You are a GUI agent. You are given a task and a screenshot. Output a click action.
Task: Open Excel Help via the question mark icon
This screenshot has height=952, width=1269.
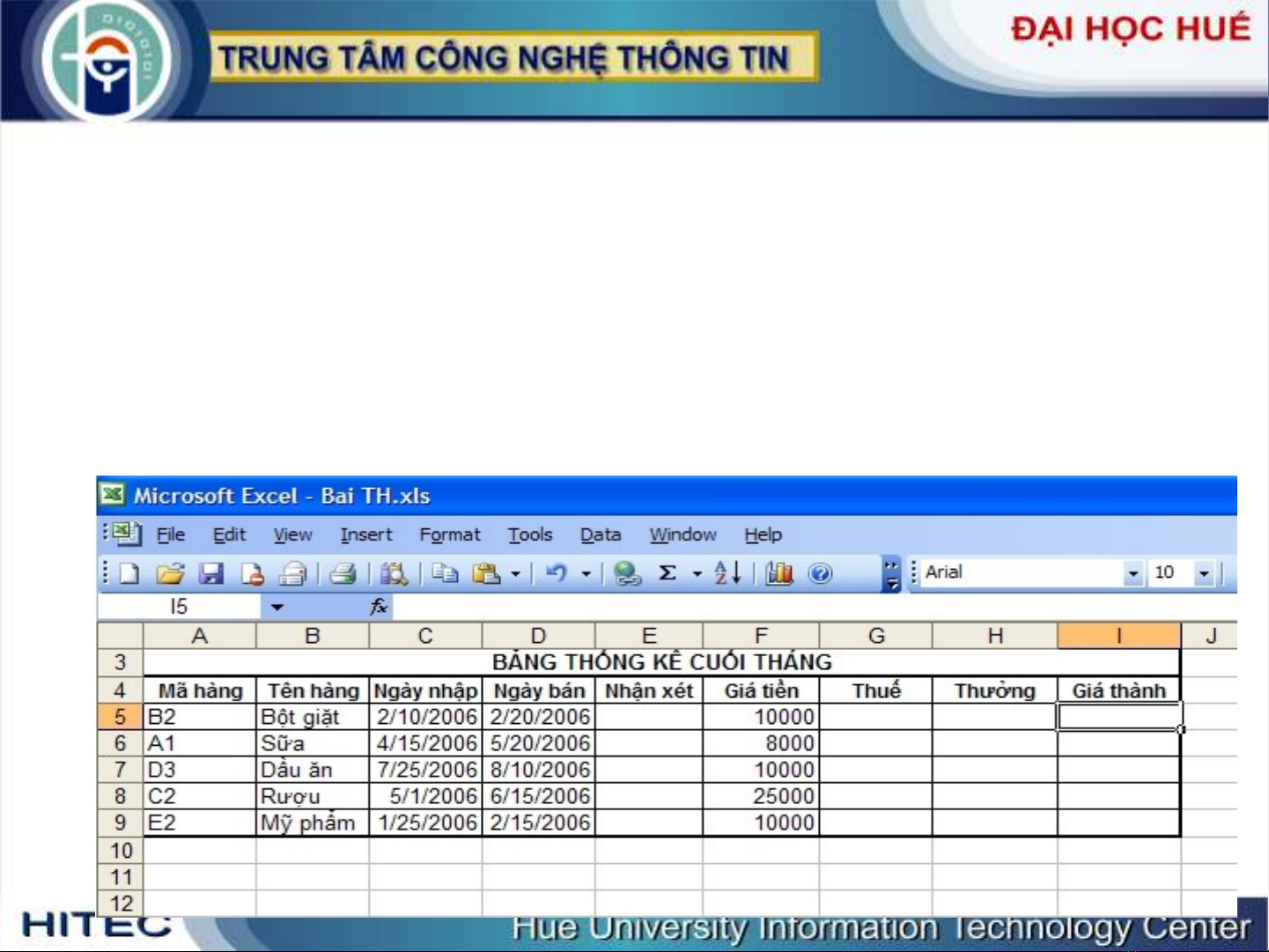[x=820, y=574]
